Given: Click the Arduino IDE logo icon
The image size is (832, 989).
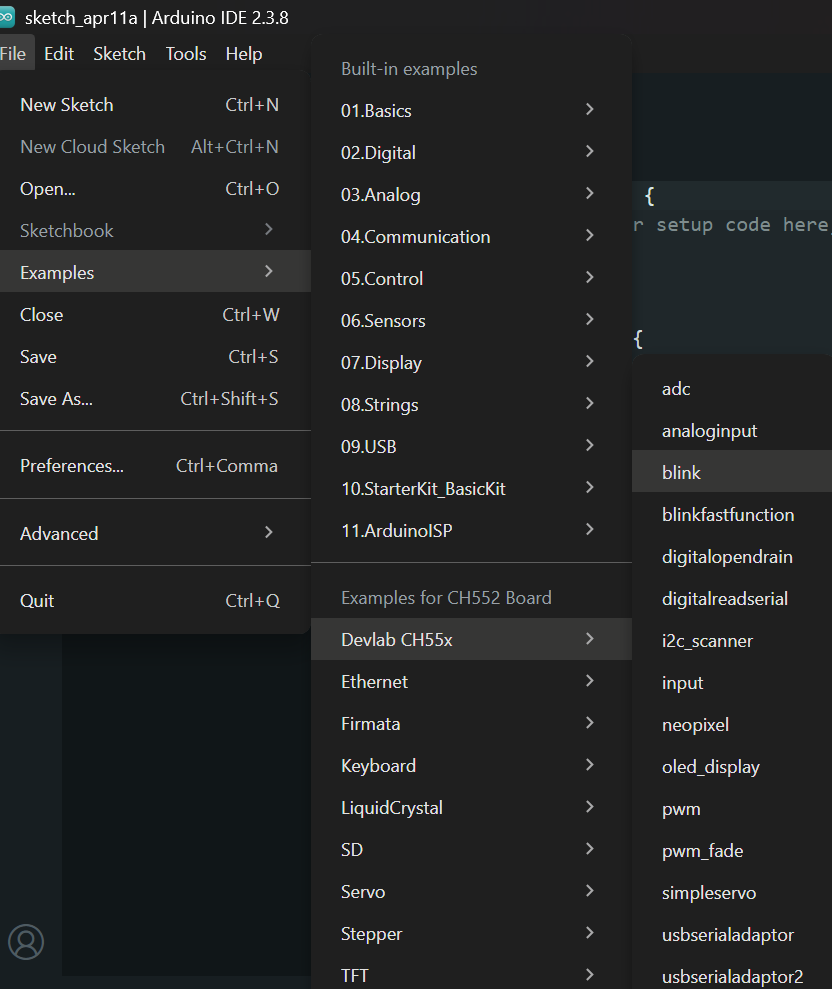Looking at the screenshot, I should (x=6, y=18).
